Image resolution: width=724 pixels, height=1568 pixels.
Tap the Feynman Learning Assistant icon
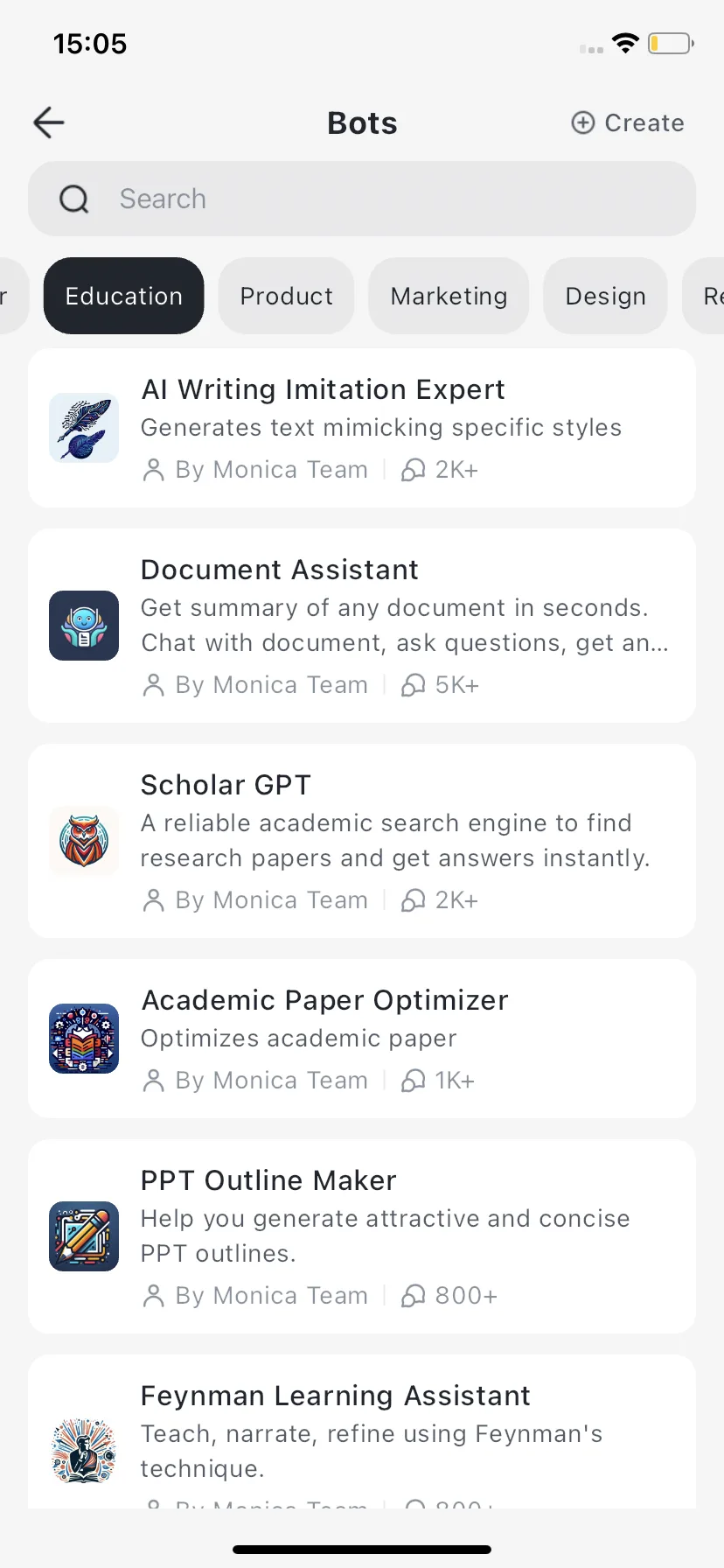[x=84, y=1452]
